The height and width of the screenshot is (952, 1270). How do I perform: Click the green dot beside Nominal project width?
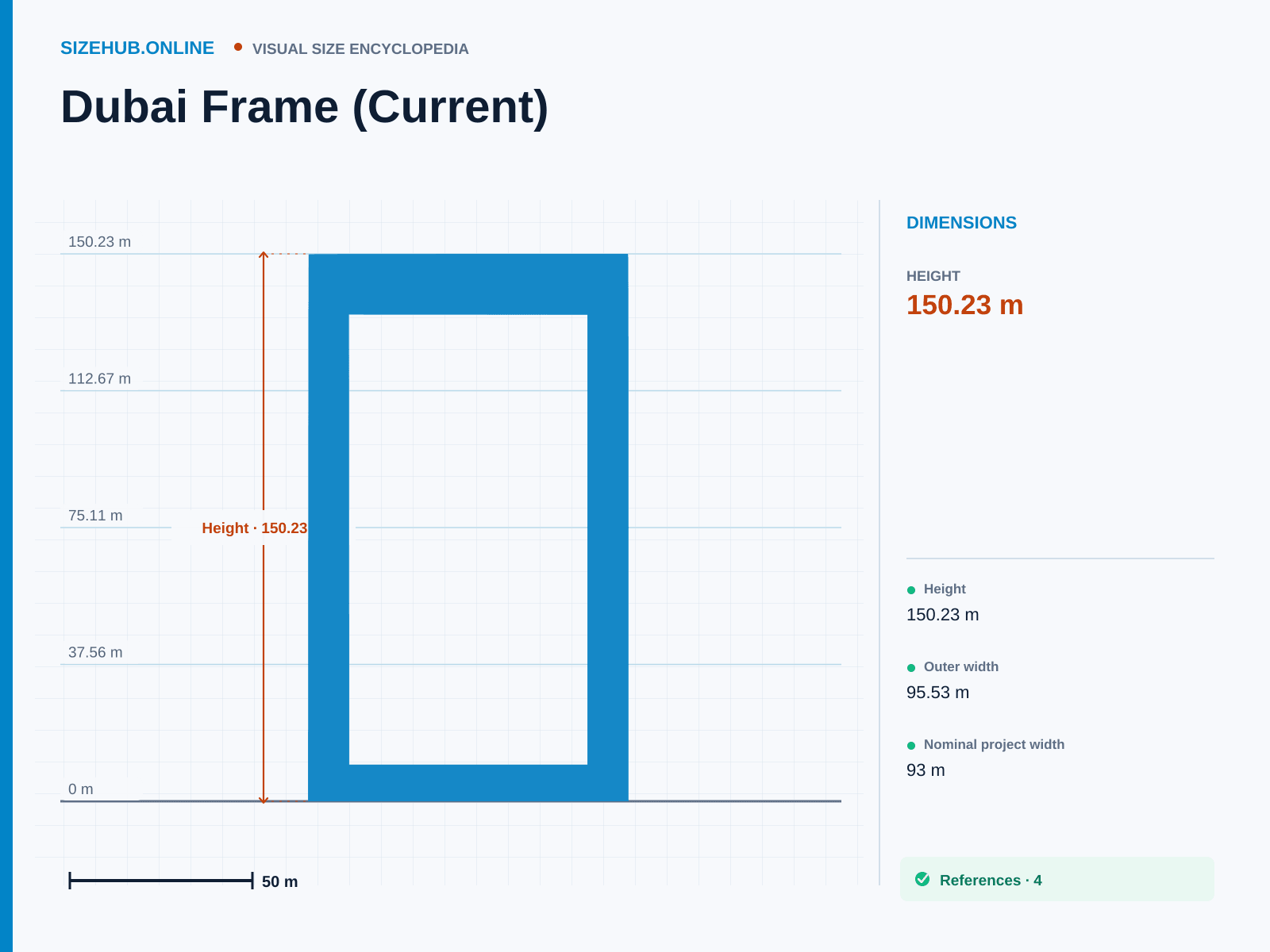pos(911,746)
